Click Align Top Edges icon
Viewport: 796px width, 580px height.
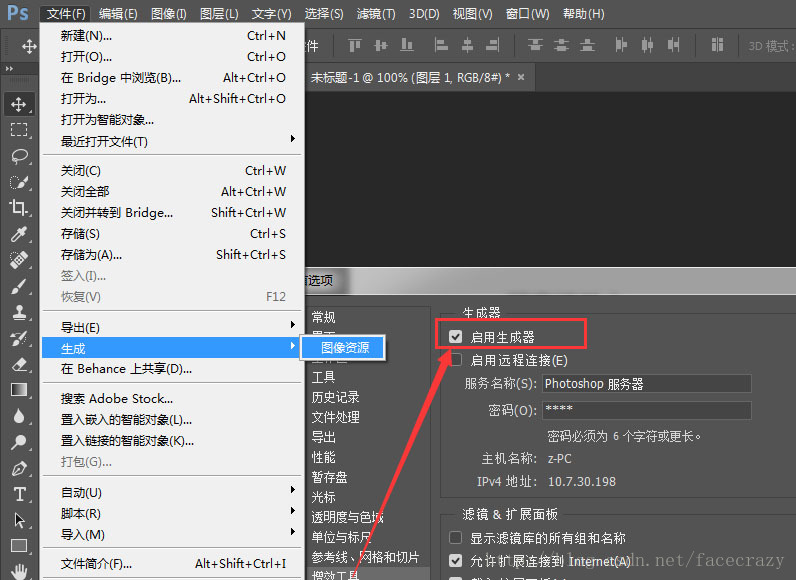pyautogui.click(x=355, y=46)
